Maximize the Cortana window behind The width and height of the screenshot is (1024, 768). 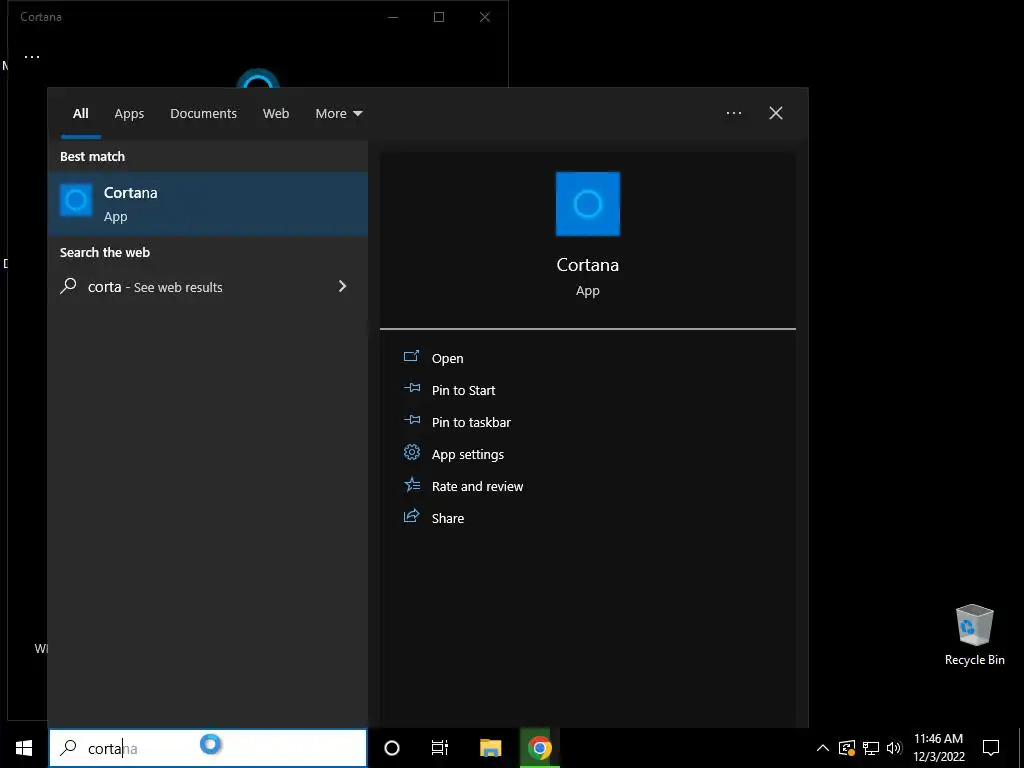(439, 17)
